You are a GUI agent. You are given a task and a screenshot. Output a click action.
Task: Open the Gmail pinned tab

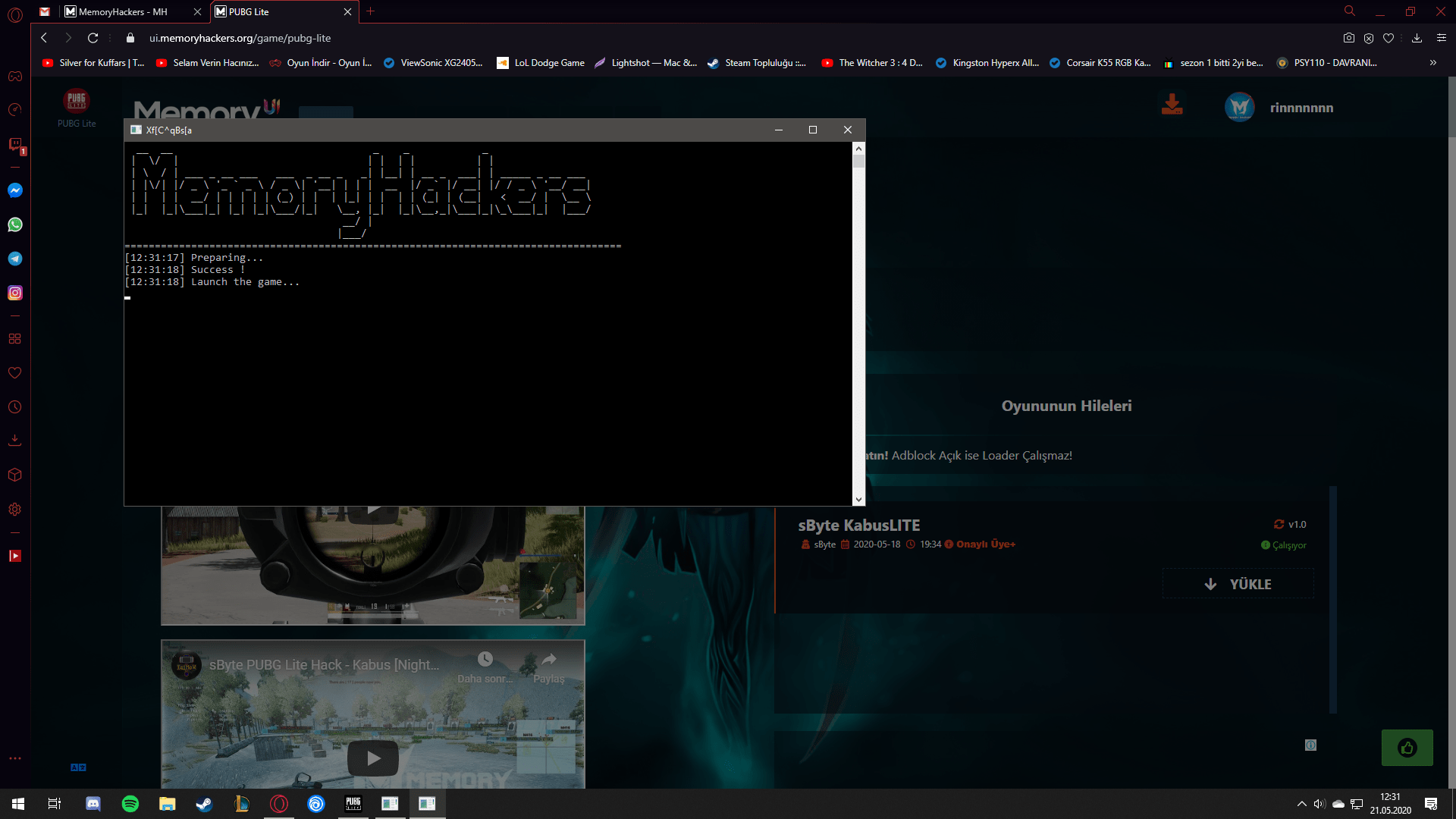[45, 11]
